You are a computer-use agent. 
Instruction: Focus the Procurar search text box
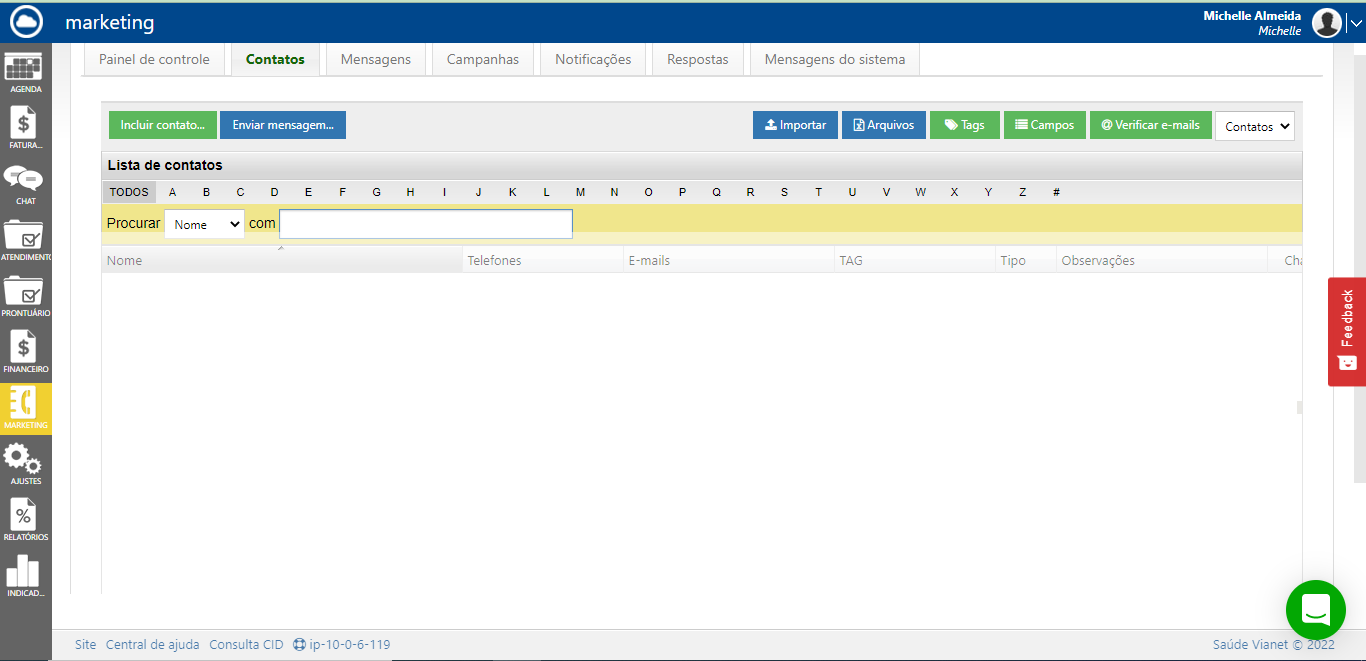coord(426,224)
